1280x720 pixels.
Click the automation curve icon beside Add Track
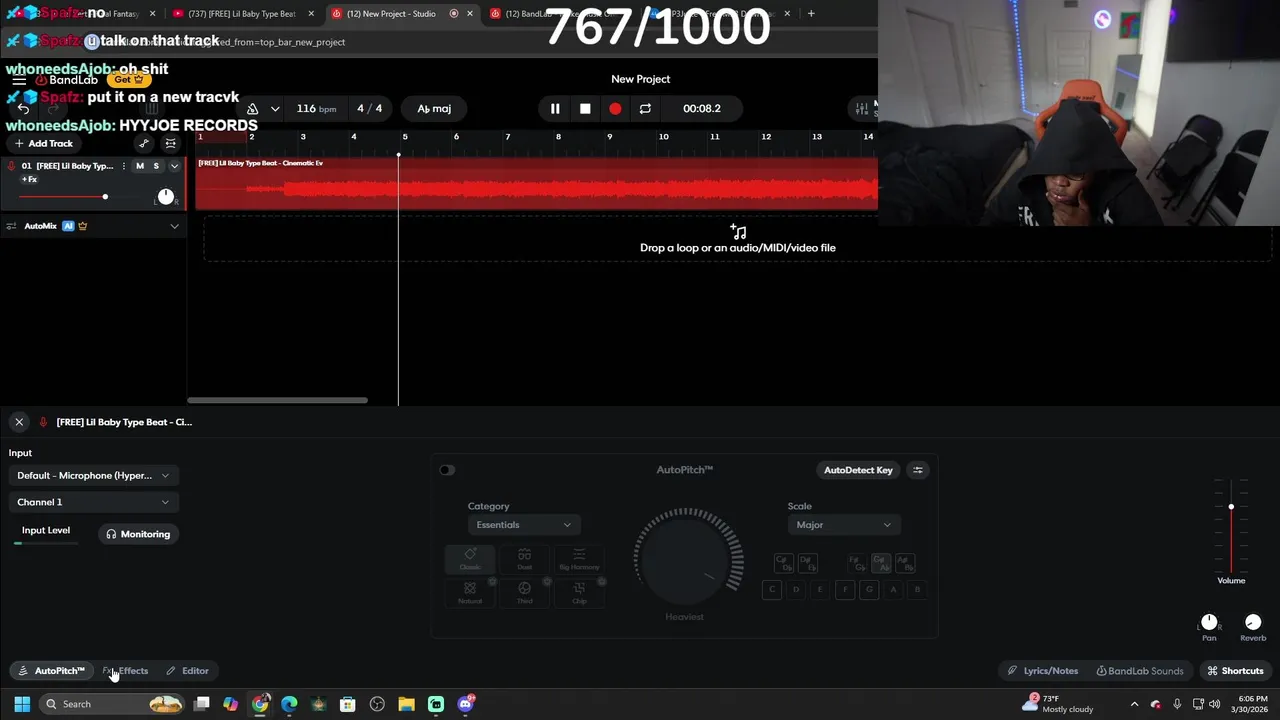coord(144,143)
